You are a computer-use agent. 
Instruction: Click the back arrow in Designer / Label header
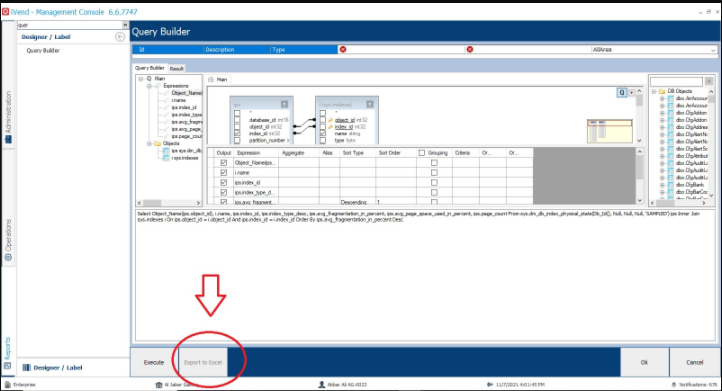tap(120, 37)
